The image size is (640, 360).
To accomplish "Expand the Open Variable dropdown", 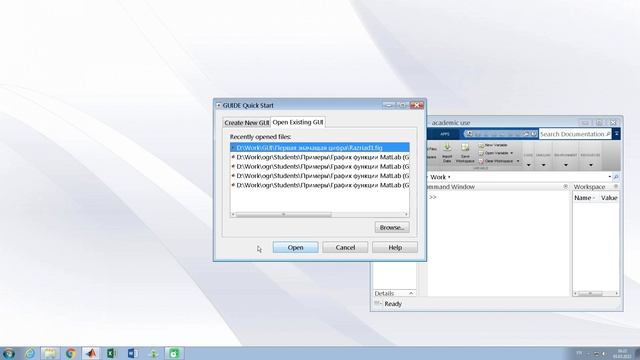I will pyautogui.click(x=511, y=153).
